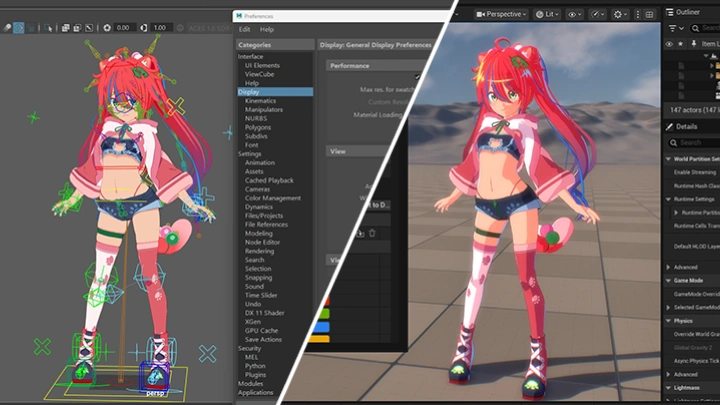The height and width of the screenshot is (405, 720).
Task: Toggle the highlighted isolate select icon in Maya toolbar
Action: pos(19,28)
